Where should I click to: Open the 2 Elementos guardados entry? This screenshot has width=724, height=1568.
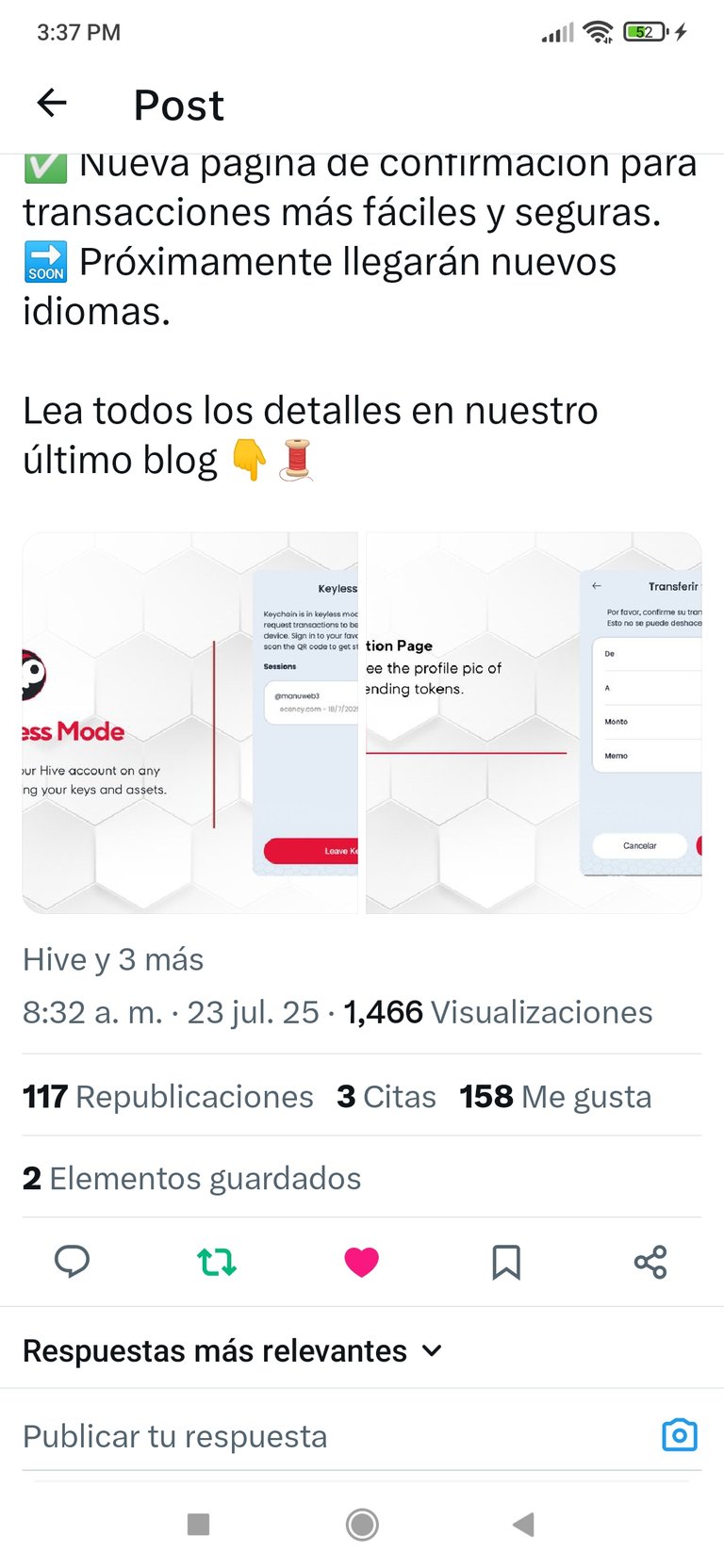[x=191, y=1178]
